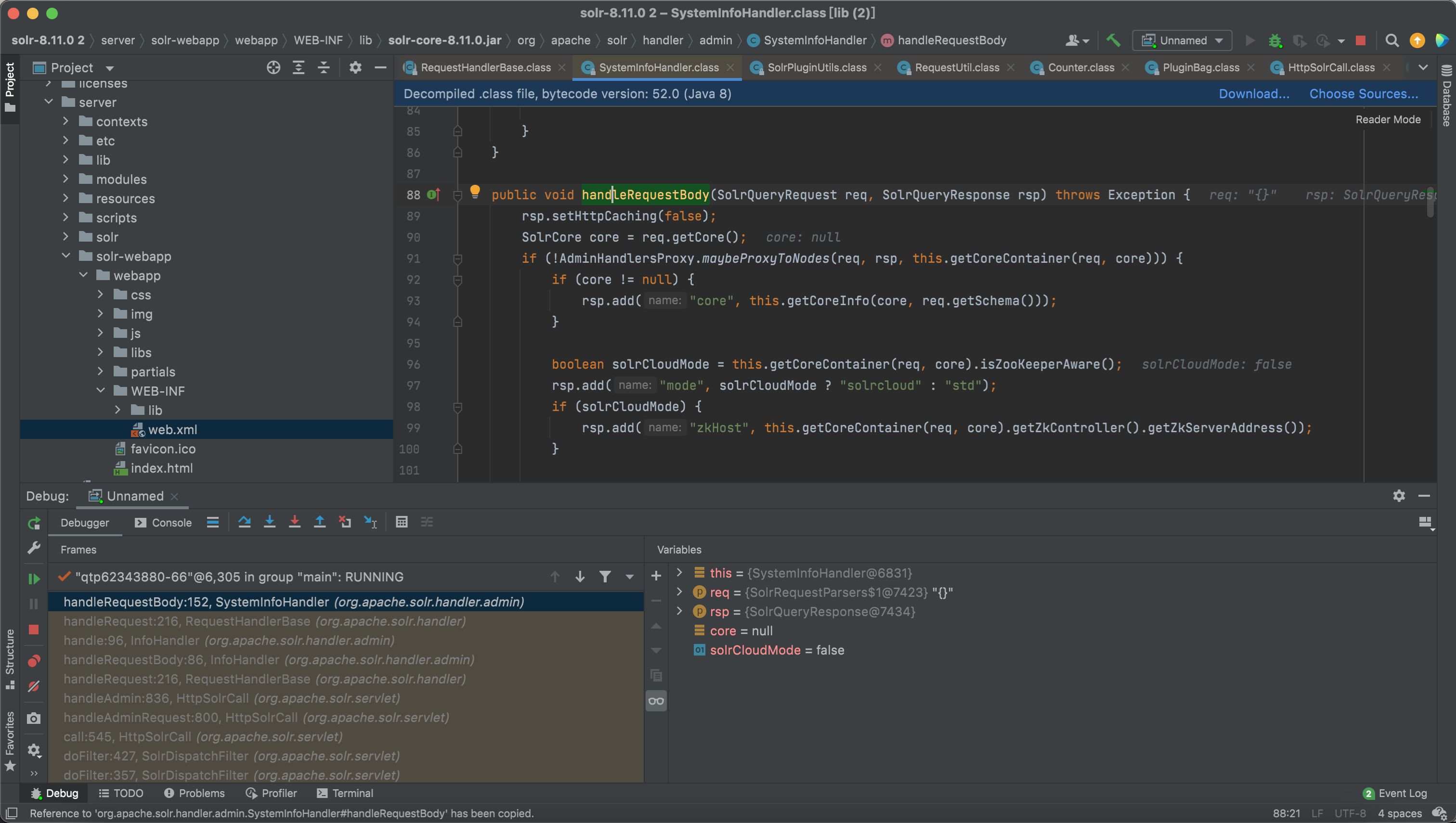Expand the 'this' variable node
The image size is (1456, 823).
680,572
